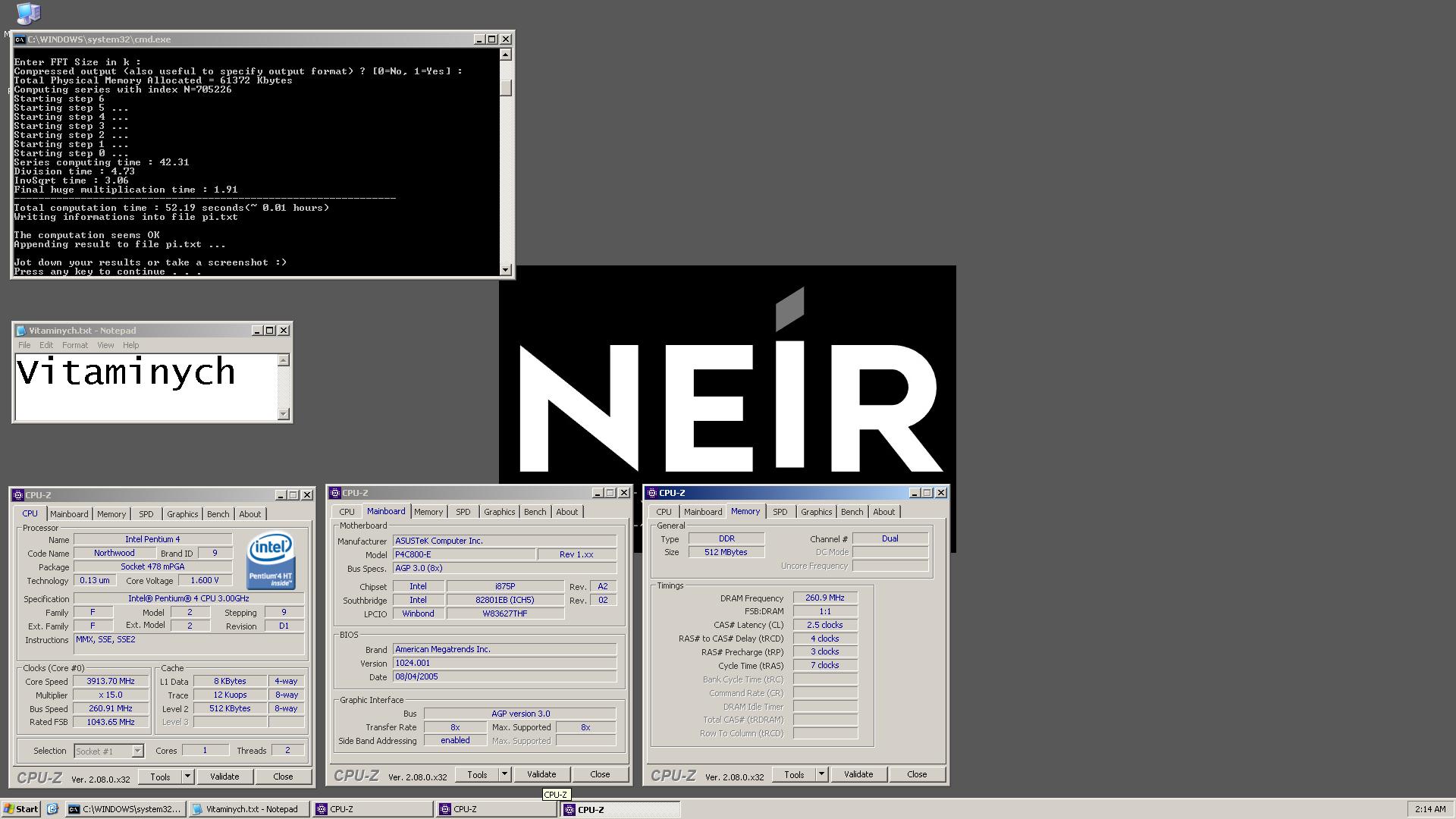This screenshot has height=819, width=1456.
Task: Switch to Graphics tab in the CPU window
Action: [183, 514]
